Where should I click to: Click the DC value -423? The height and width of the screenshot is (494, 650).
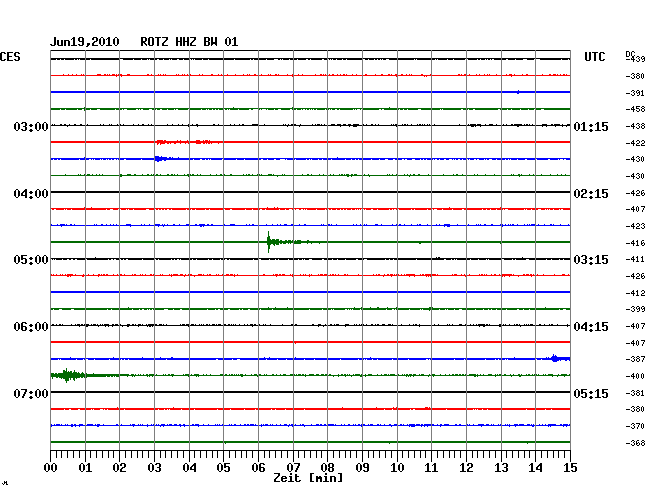[x=635, y=226]
